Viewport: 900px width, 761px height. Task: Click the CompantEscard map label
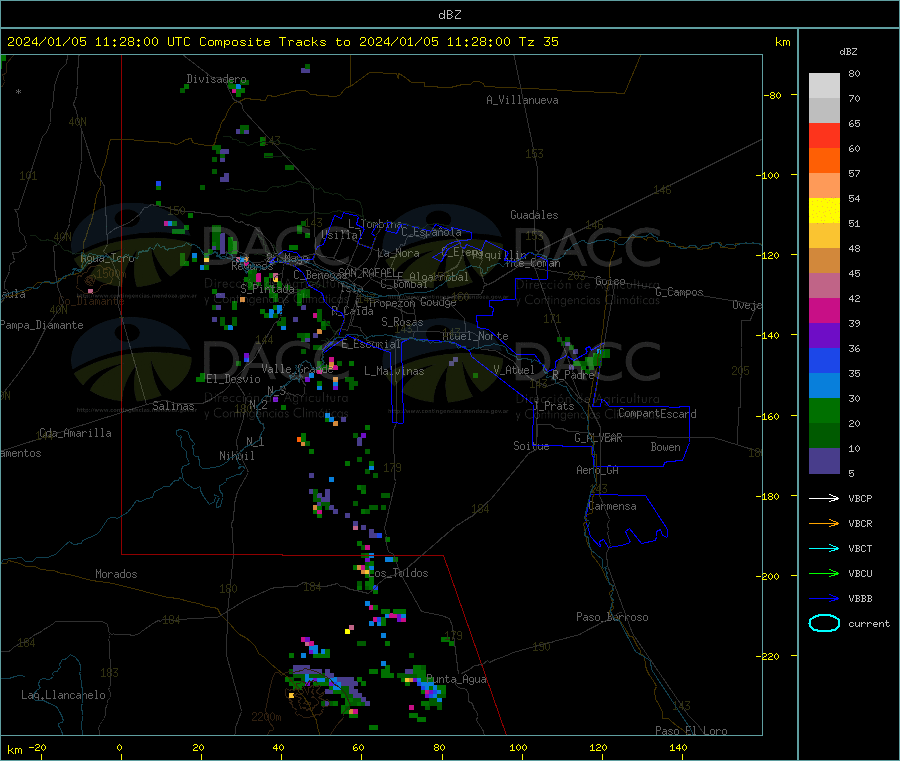(657, 413)
